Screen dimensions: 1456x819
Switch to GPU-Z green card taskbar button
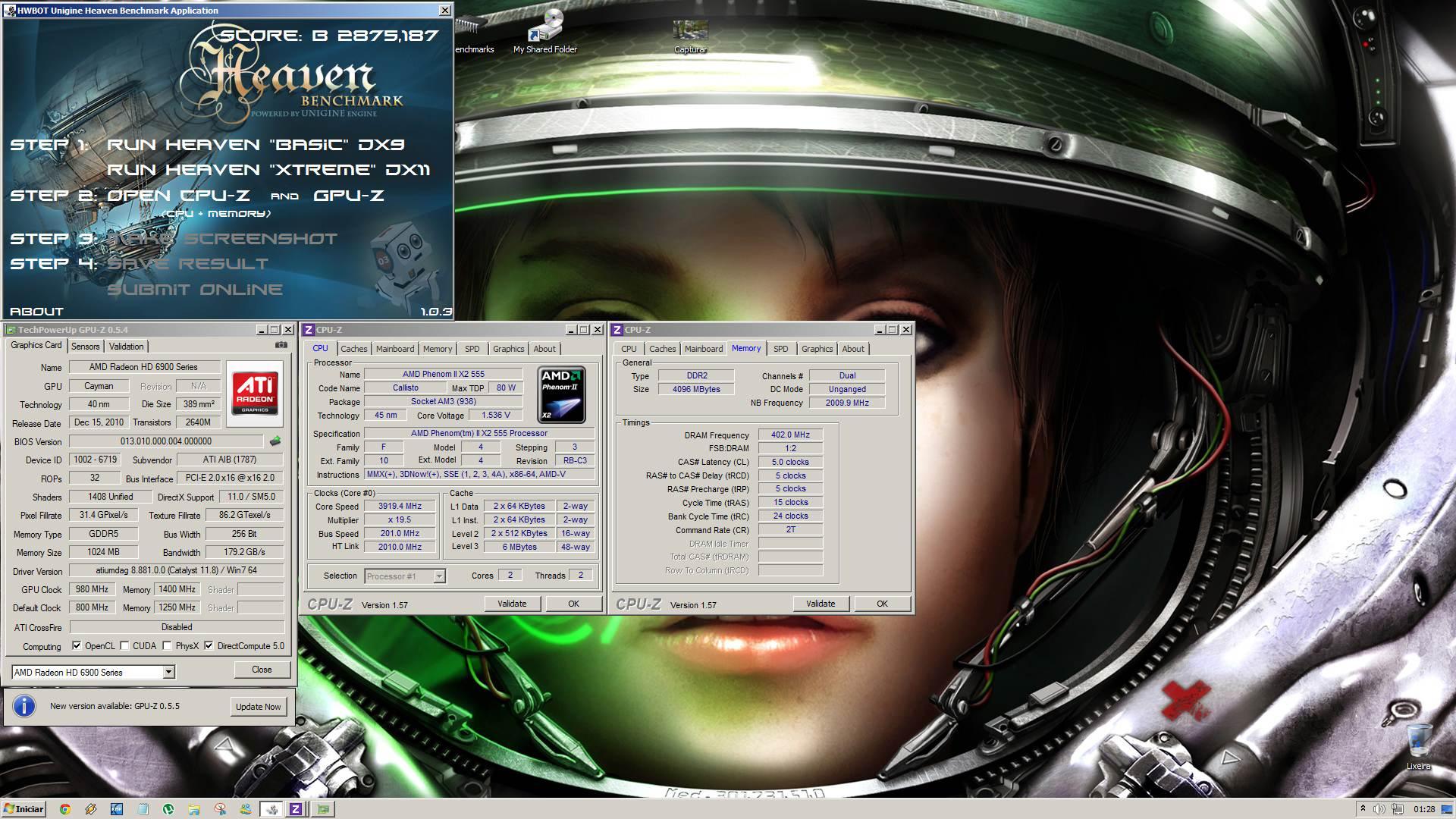[323, 809]
